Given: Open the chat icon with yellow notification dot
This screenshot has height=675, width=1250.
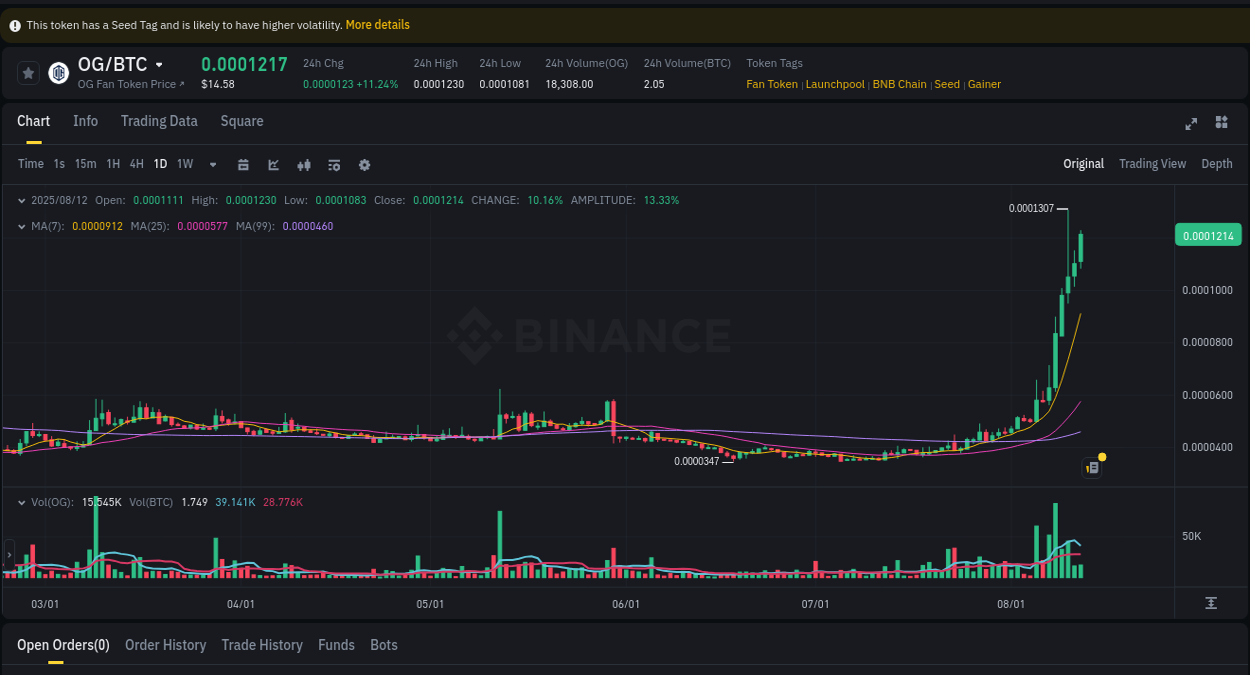Looking at the screenshot, I should (x=1091, y=467).
